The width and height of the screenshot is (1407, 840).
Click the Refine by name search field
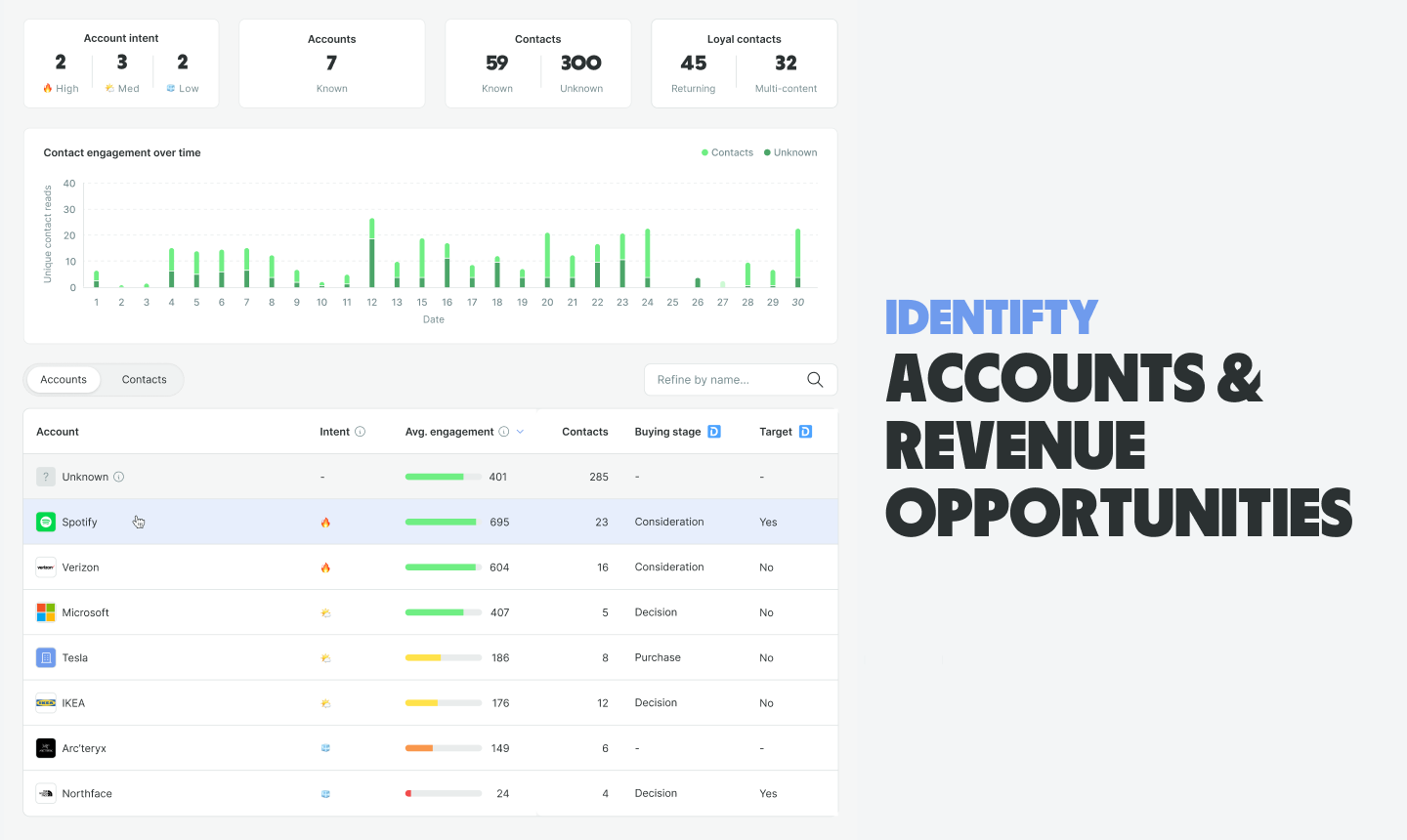(723, 380)
